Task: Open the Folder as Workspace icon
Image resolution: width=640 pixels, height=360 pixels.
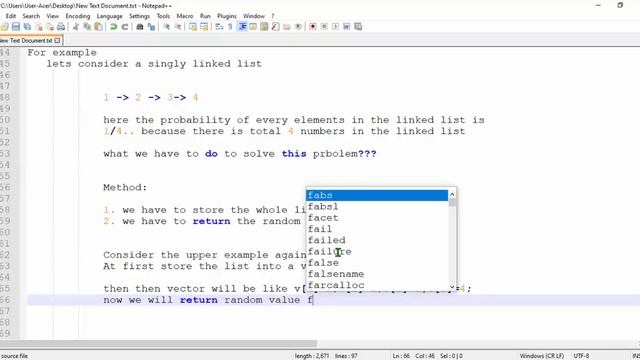Action: (287, 27)
